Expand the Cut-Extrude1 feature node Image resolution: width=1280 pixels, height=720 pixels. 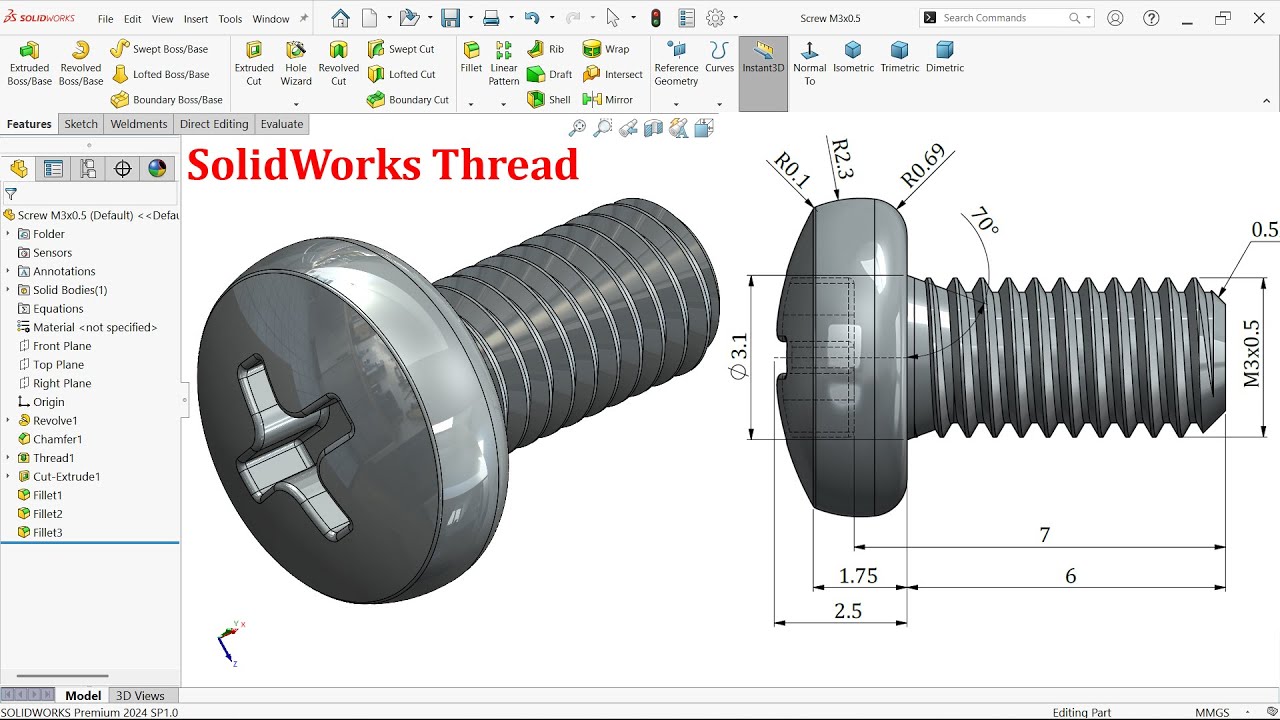point(8,476)
